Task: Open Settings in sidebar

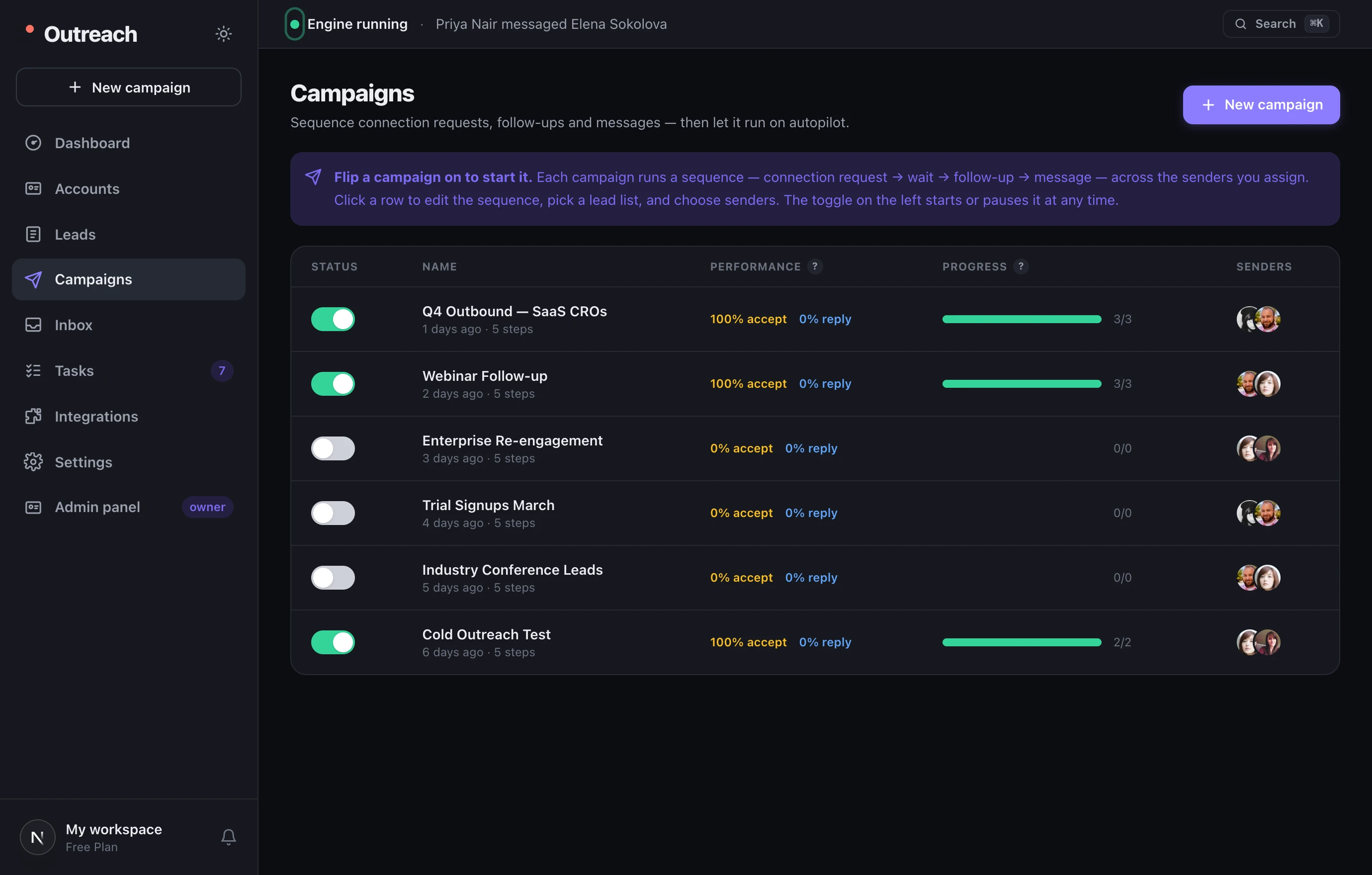Action: [x=129, y=462]
